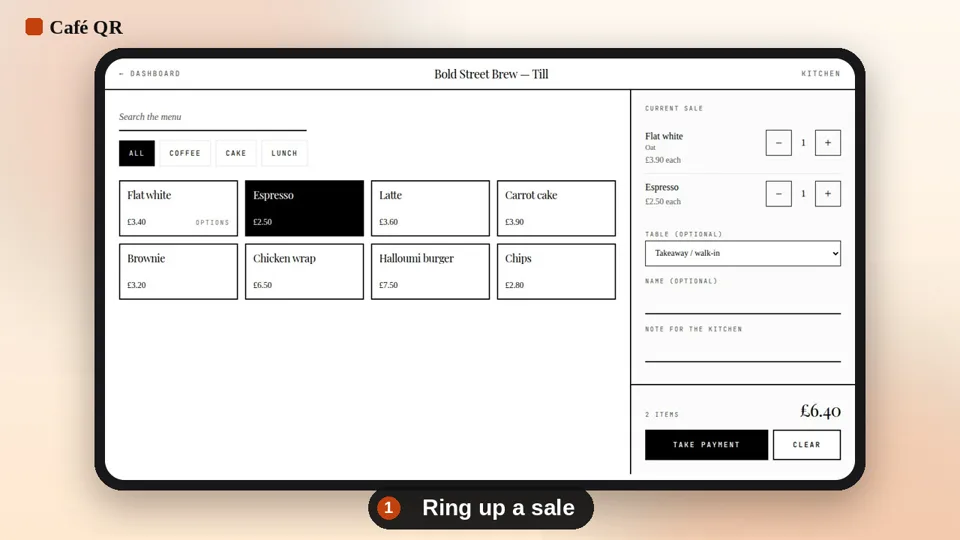
Task: Open the Takeaway / walk-in table dropdown
Action: tap(742, 253)
